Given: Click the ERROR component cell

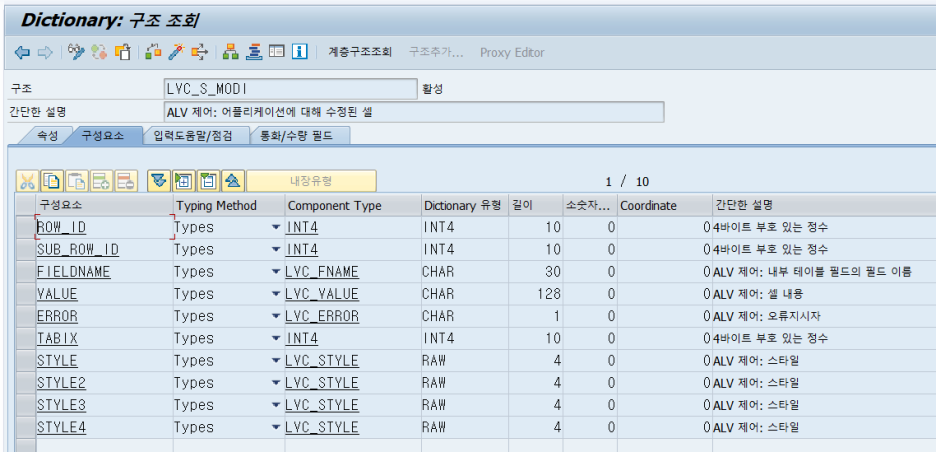Looking at the screenshot, I should click(x=104, y=316).
